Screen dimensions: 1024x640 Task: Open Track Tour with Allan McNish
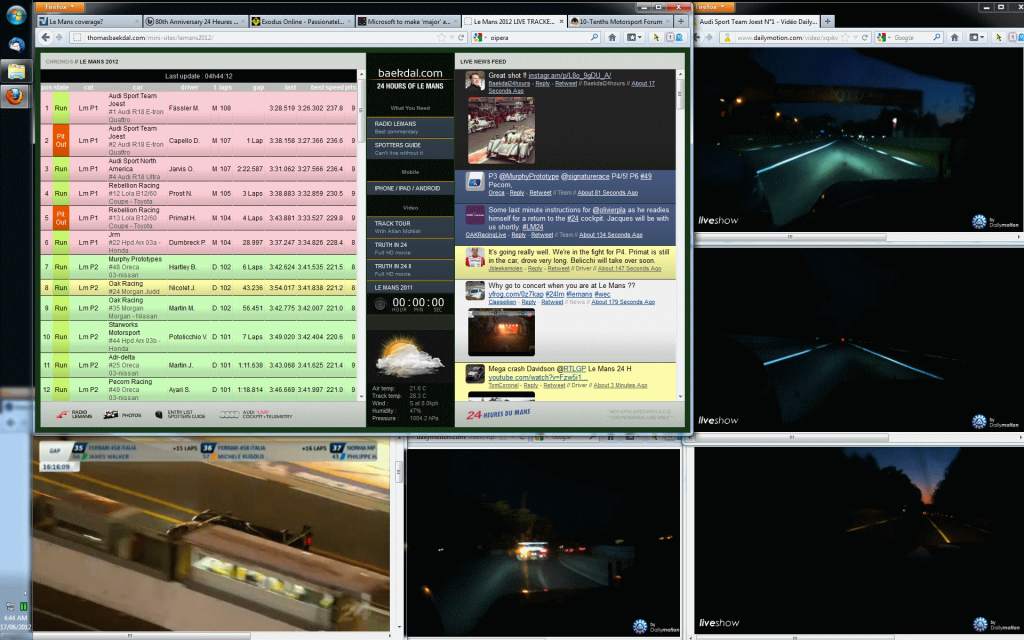click(x=410, y=227)
